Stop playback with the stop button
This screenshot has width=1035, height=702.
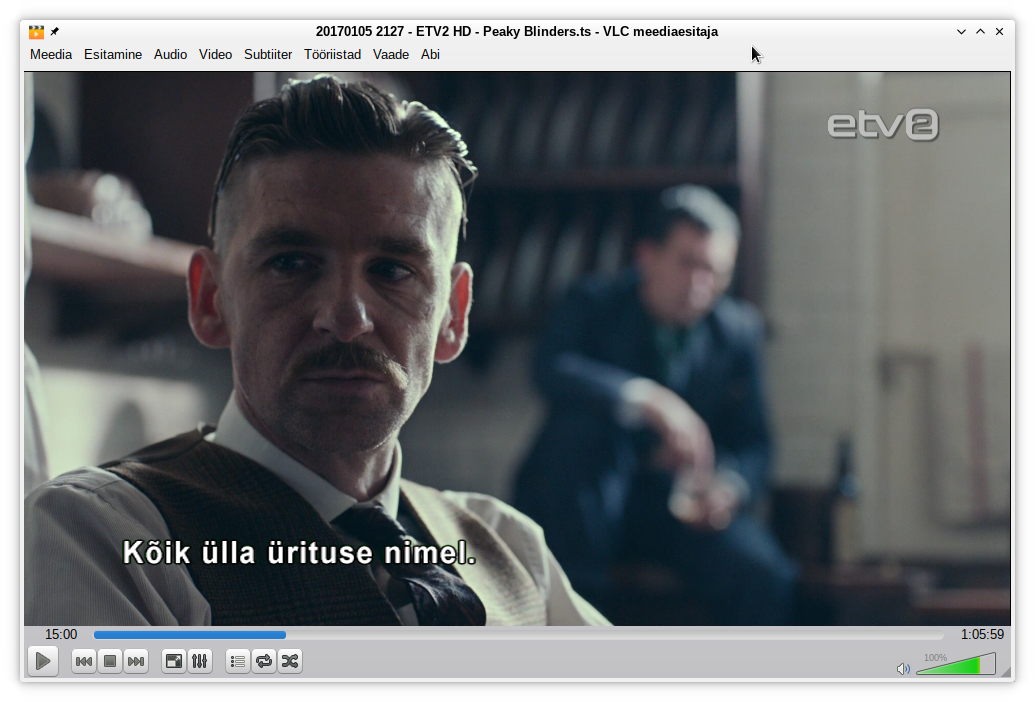110,661
